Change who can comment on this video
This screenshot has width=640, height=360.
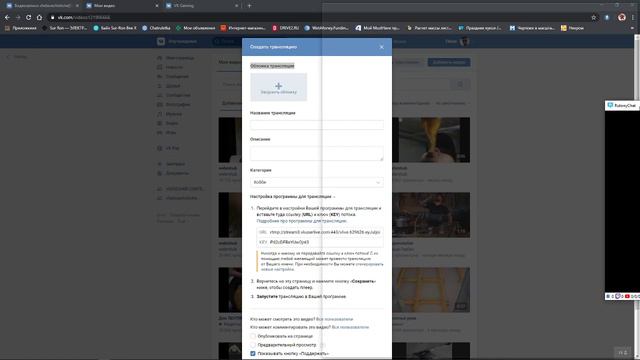350,327
